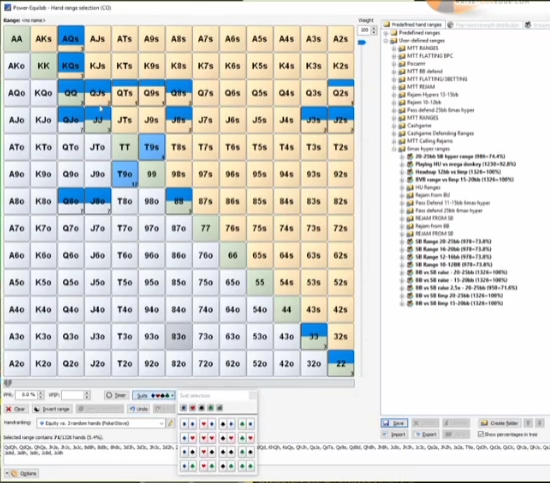Expand the 'MTT BB defend' folder

coord(394,72)
